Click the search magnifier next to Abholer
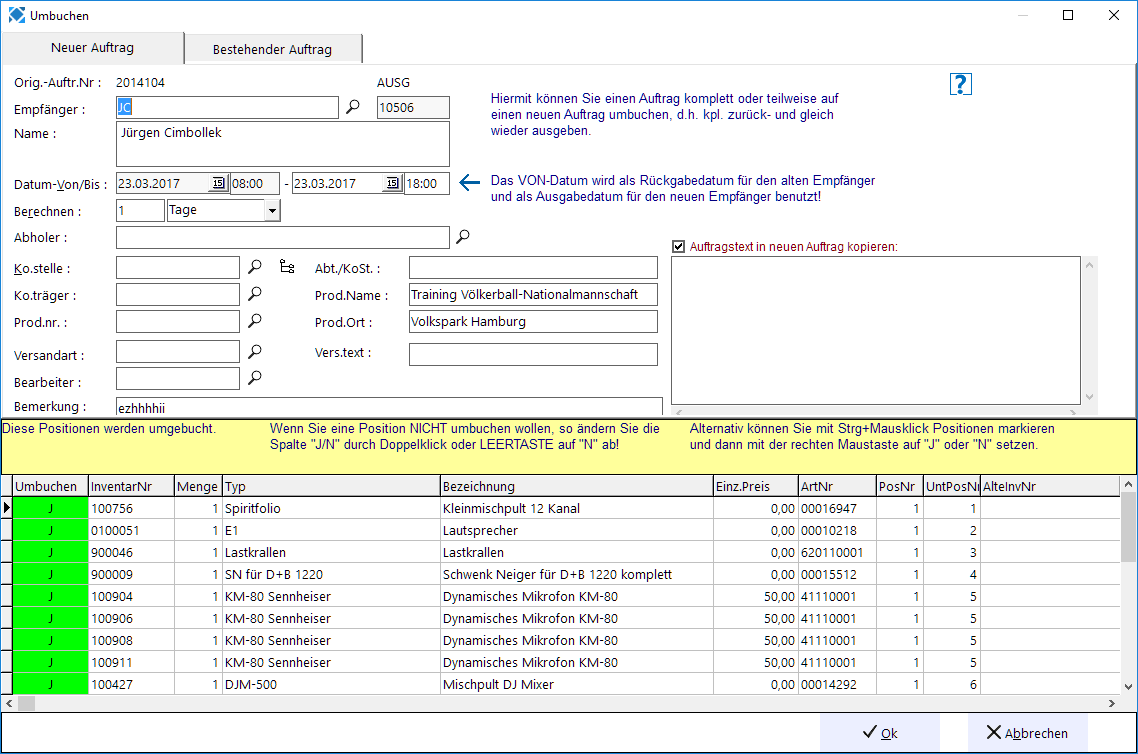Viewport: 1138px width, 754px height. tap(462, 236)
